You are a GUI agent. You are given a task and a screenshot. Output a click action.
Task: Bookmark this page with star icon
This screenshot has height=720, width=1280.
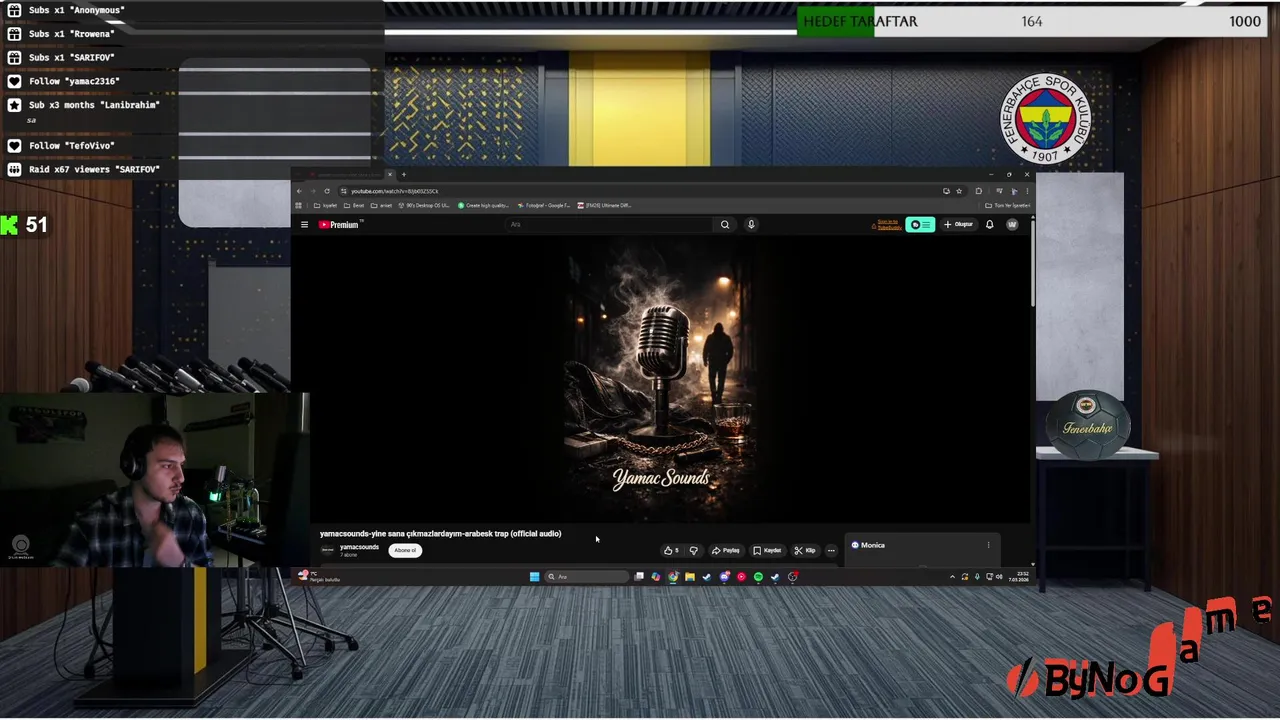(959, 191)
